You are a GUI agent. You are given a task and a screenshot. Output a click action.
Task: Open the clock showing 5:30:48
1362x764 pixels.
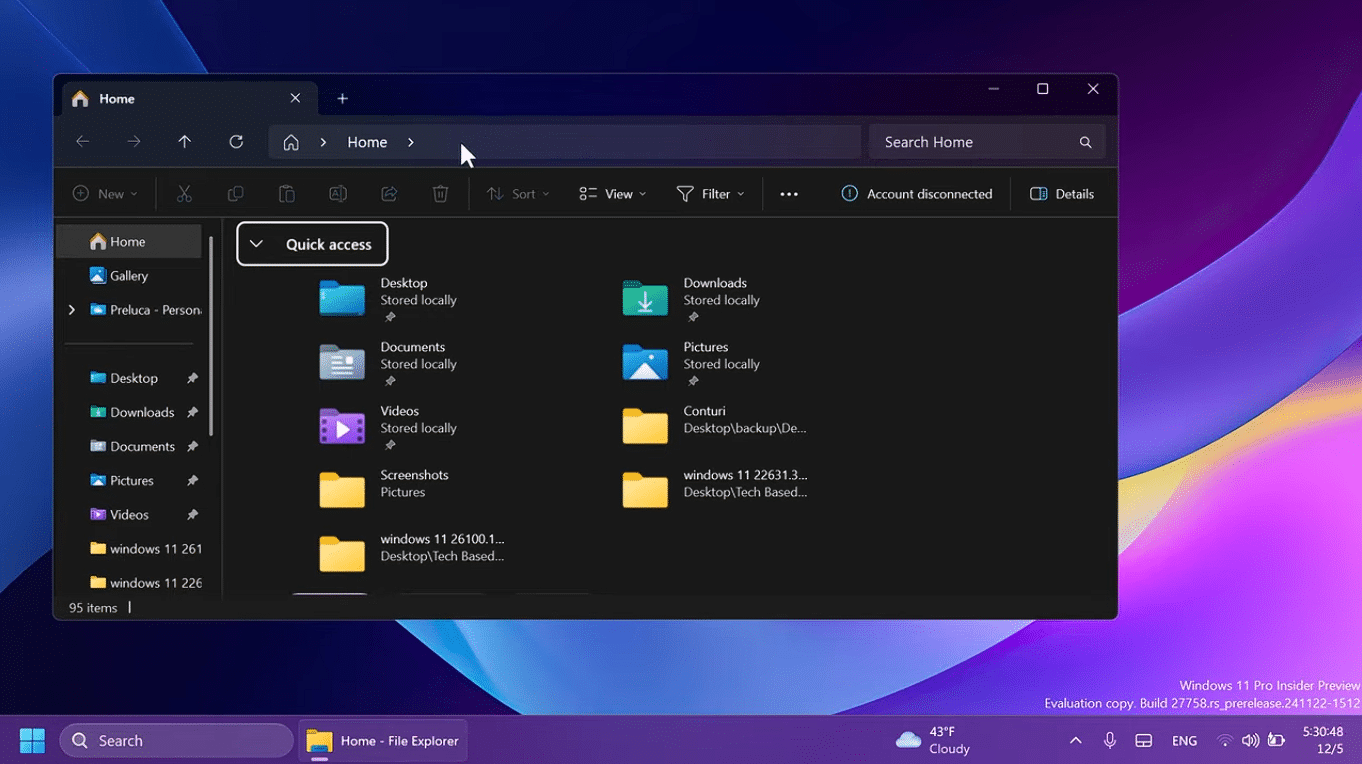1322,741
